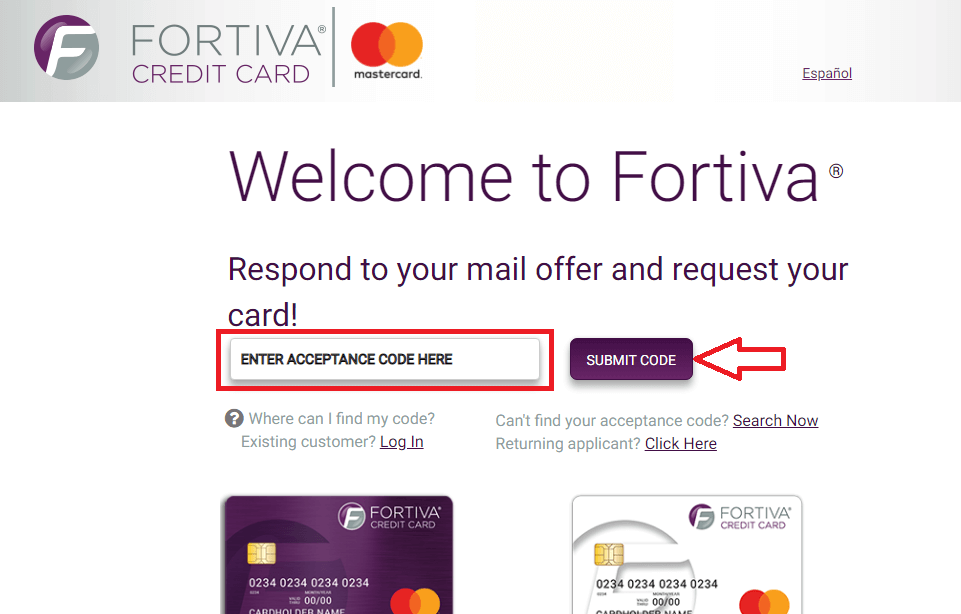Click the gold chip on purple card
961x614 pixels.
pos(261,553)
